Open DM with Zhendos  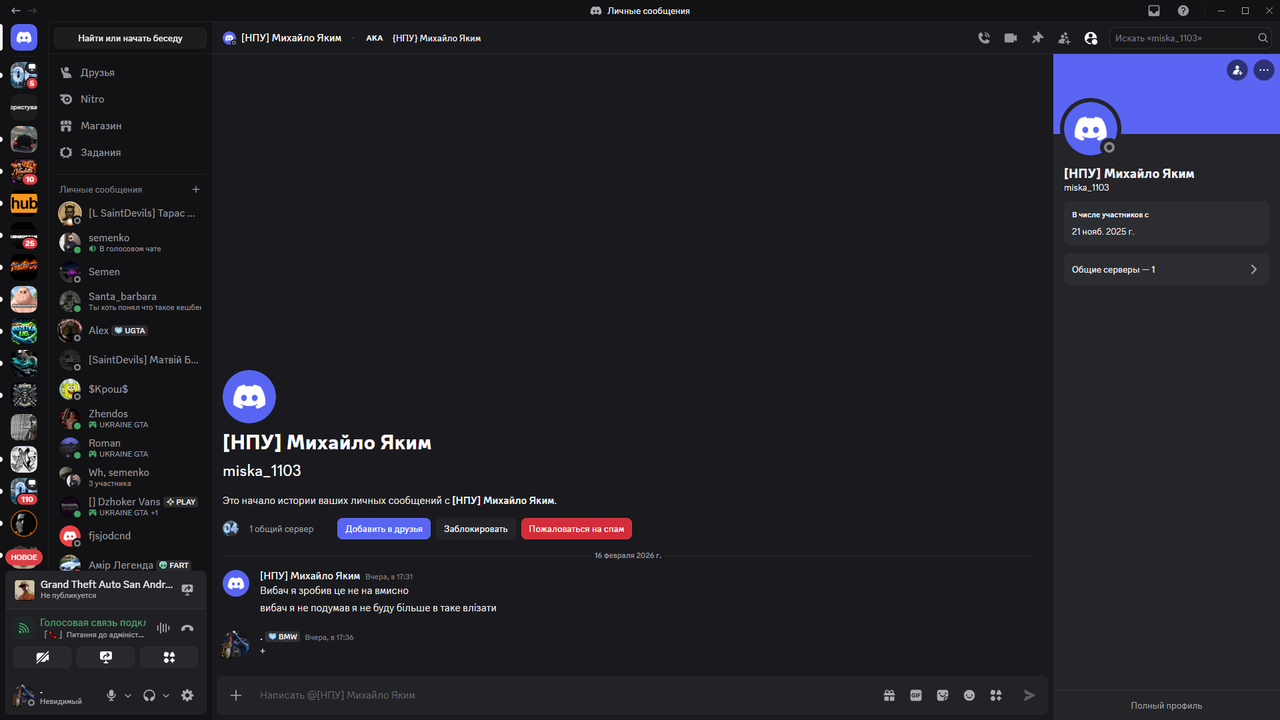tap(131, 418)
